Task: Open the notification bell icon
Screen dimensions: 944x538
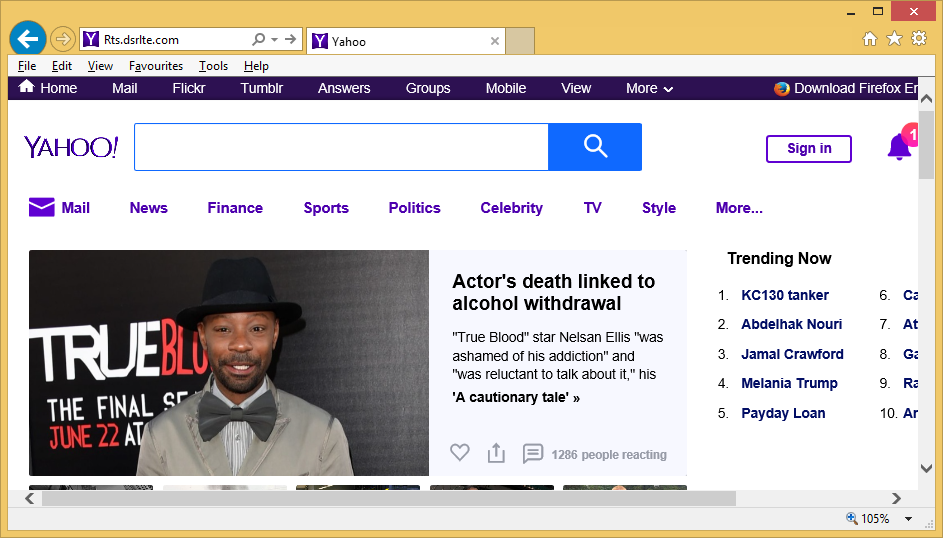Action: 899,147
